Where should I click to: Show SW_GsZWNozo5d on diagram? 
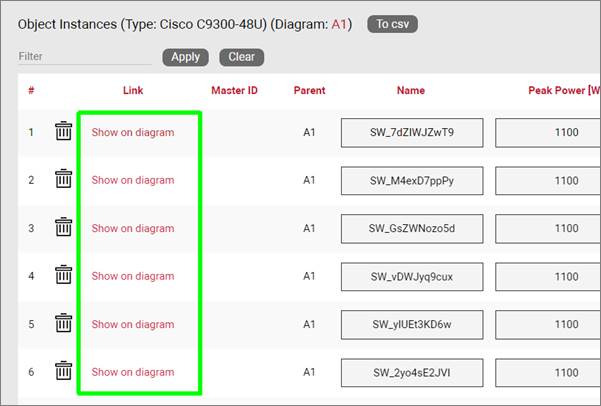[x=133, y=228]
